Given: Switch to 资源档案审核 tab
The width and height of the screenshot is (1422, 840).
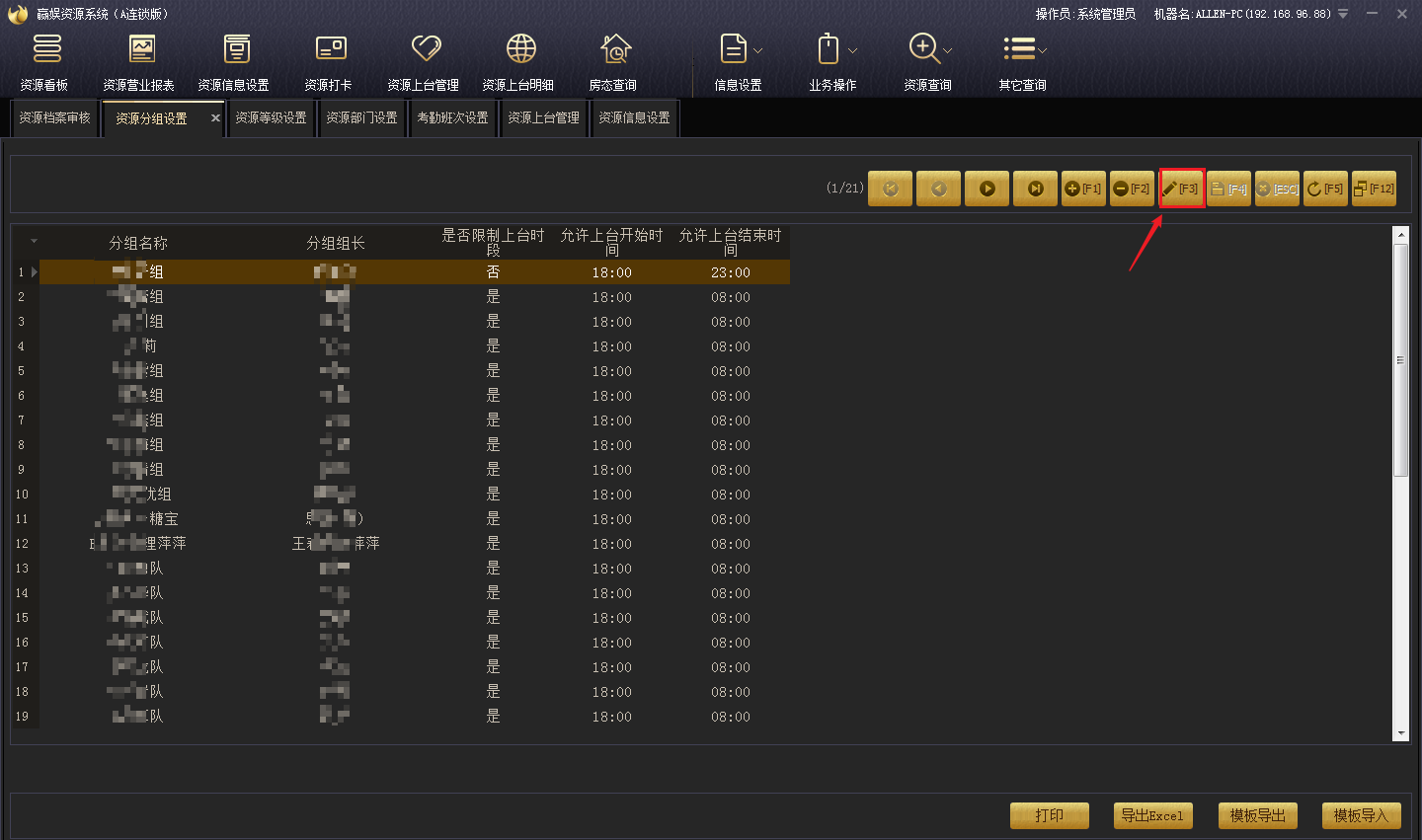Looking at the screenshot, I should [x=55, y=118].
